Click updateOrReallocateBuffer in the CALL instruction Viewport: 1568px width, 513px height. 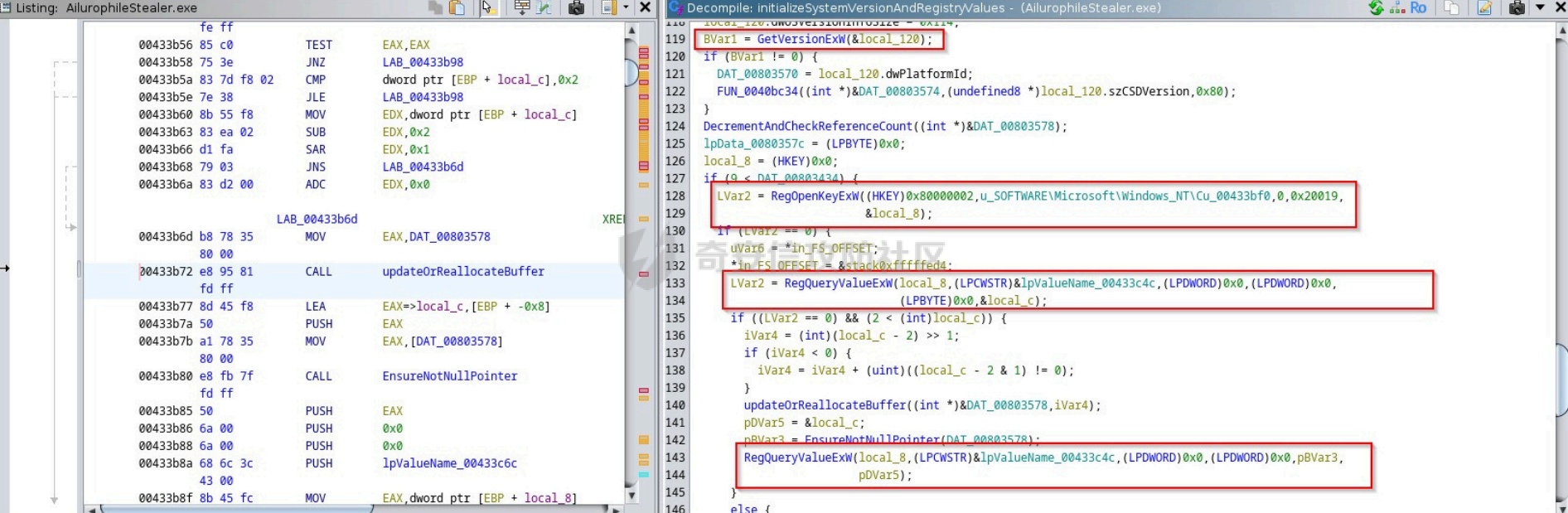click(x=462, y=271)
